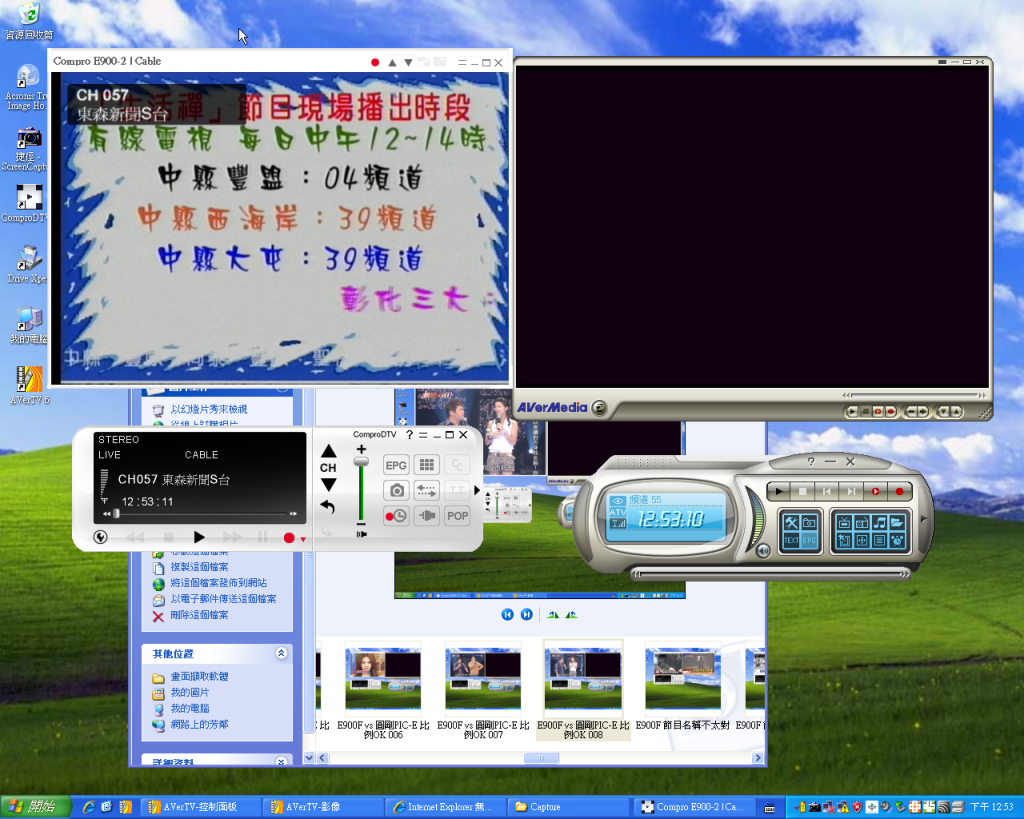The height and width of the screenshot is (819, 1024).
Task: Open the channel grid preview in ComproDTV
Action: tap(426, 465)
